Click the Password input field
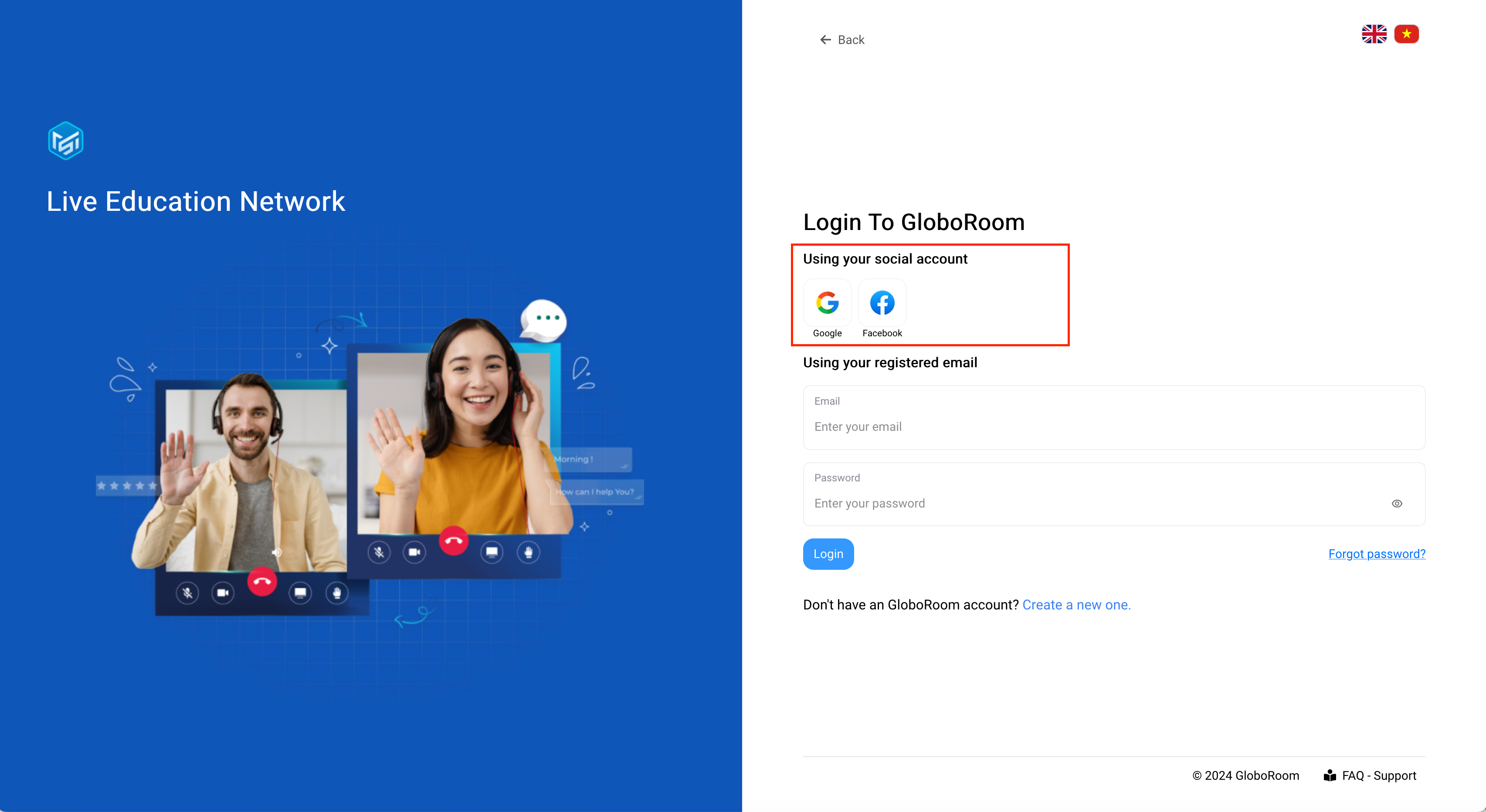Screen dimensions: 1486x812 click(x=1096, y=504)
